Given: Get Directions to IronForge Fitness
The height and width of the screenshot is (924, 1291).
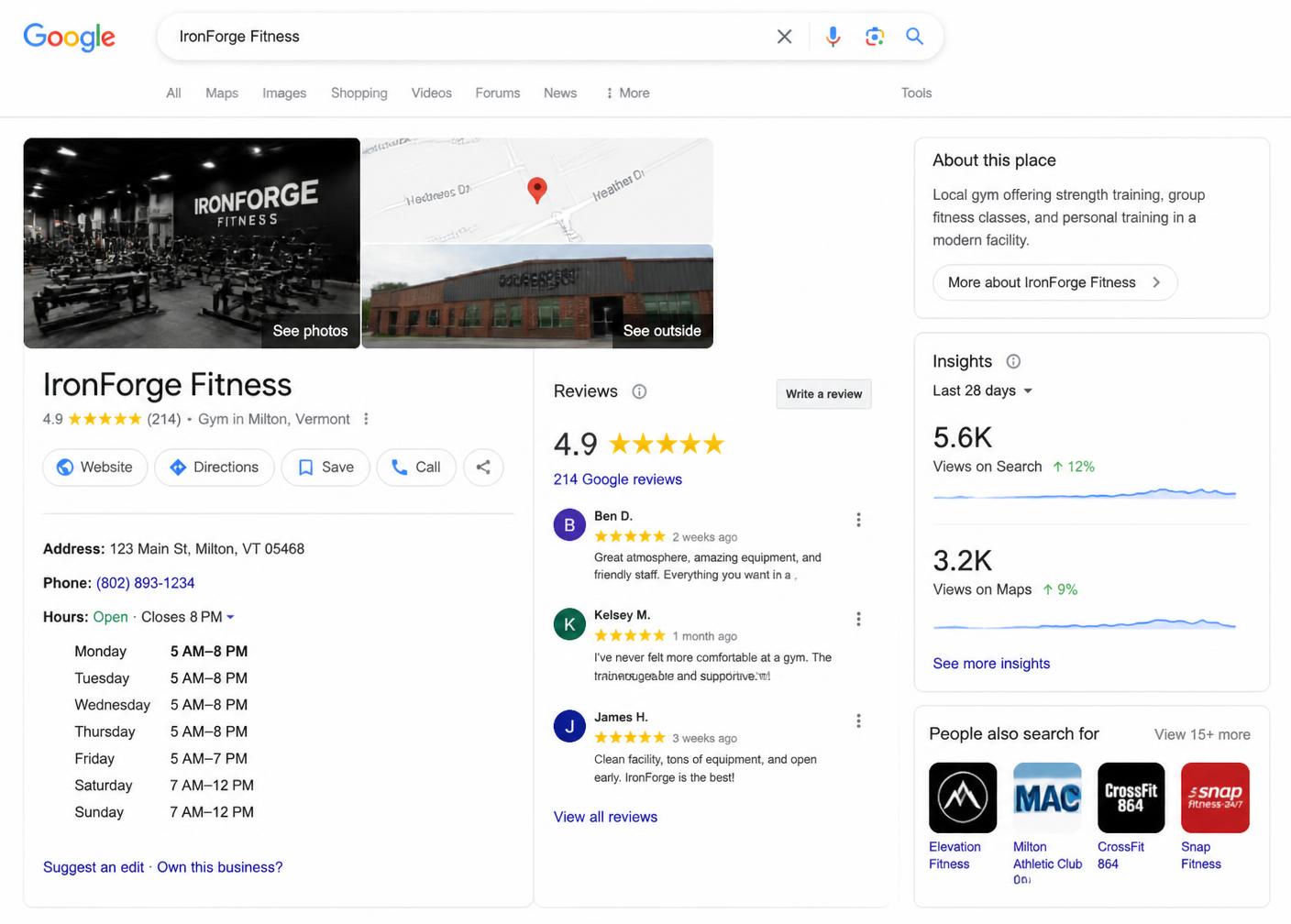Looking at the screenshot, I should [x=215, y=467].
